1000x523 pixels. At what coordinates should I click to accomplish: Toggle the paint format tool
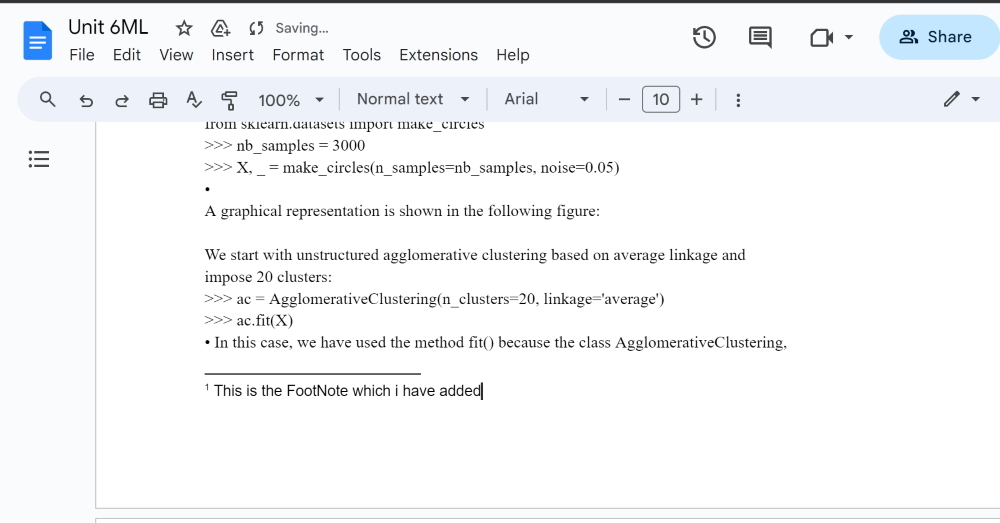pyautogui.click(x=229, y=100)
